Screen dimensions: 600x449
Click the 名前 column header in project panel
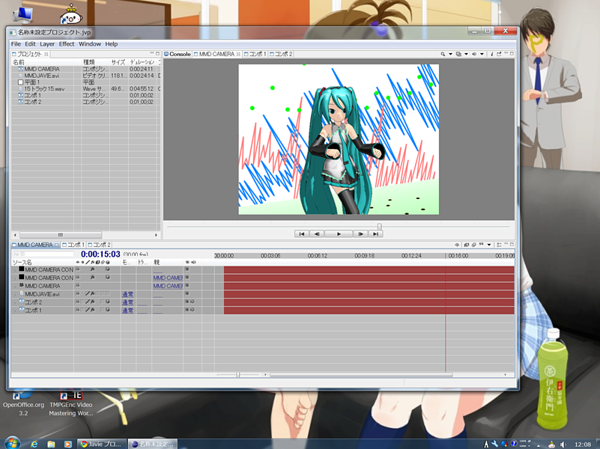point(46,62)
